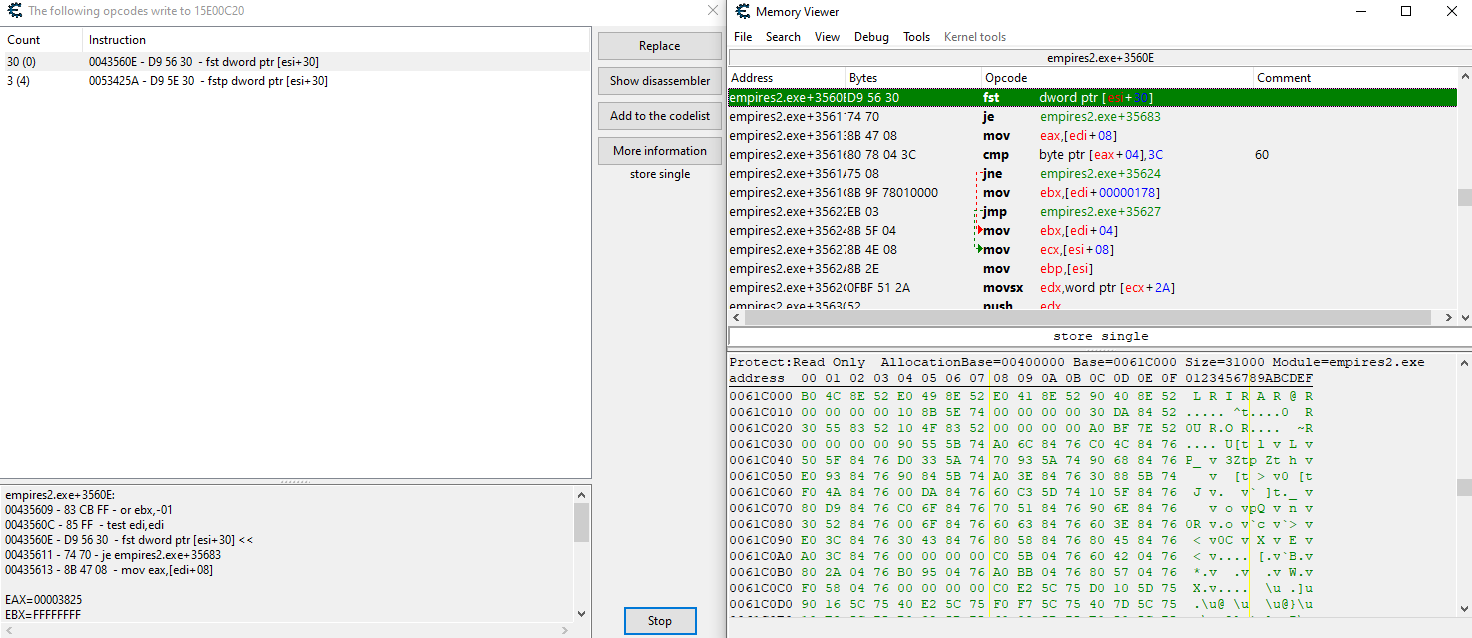The image size is (1472, 638).
Task: Click hex row at address 0061C0D0
Action: coord(1021,604)
